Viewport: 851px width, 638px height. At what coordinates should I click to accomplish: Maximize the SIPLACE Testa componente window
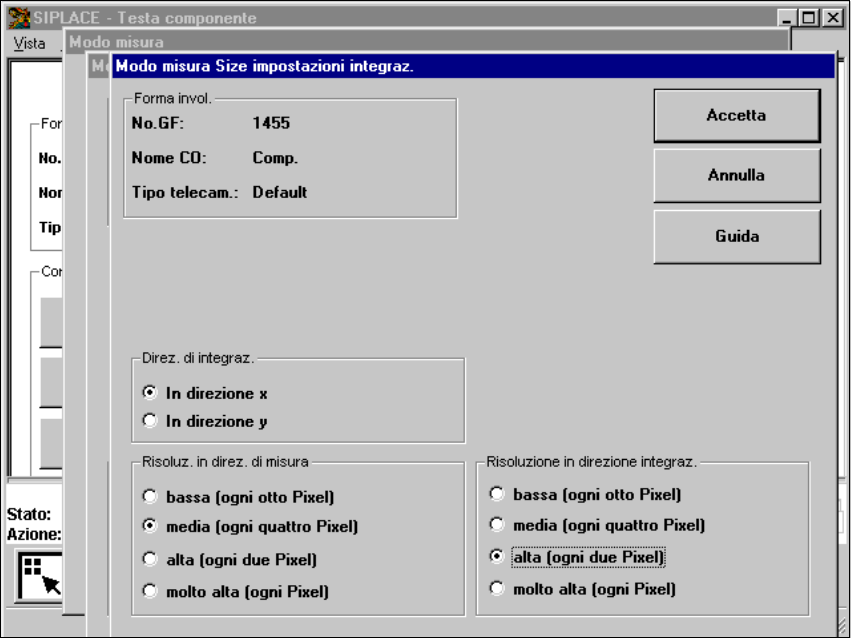point(809,18)
